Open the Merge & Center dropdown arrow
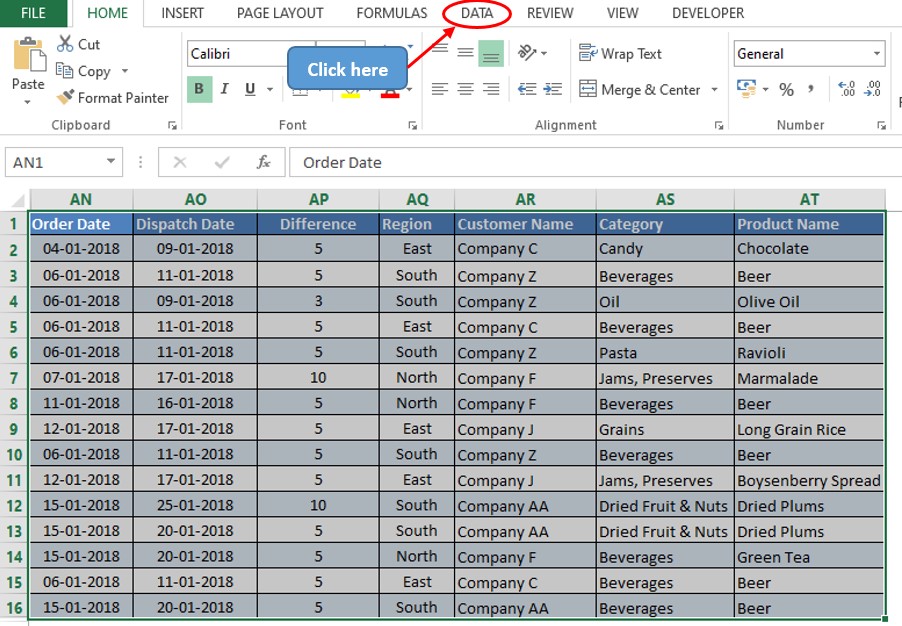 coord(713,89)
